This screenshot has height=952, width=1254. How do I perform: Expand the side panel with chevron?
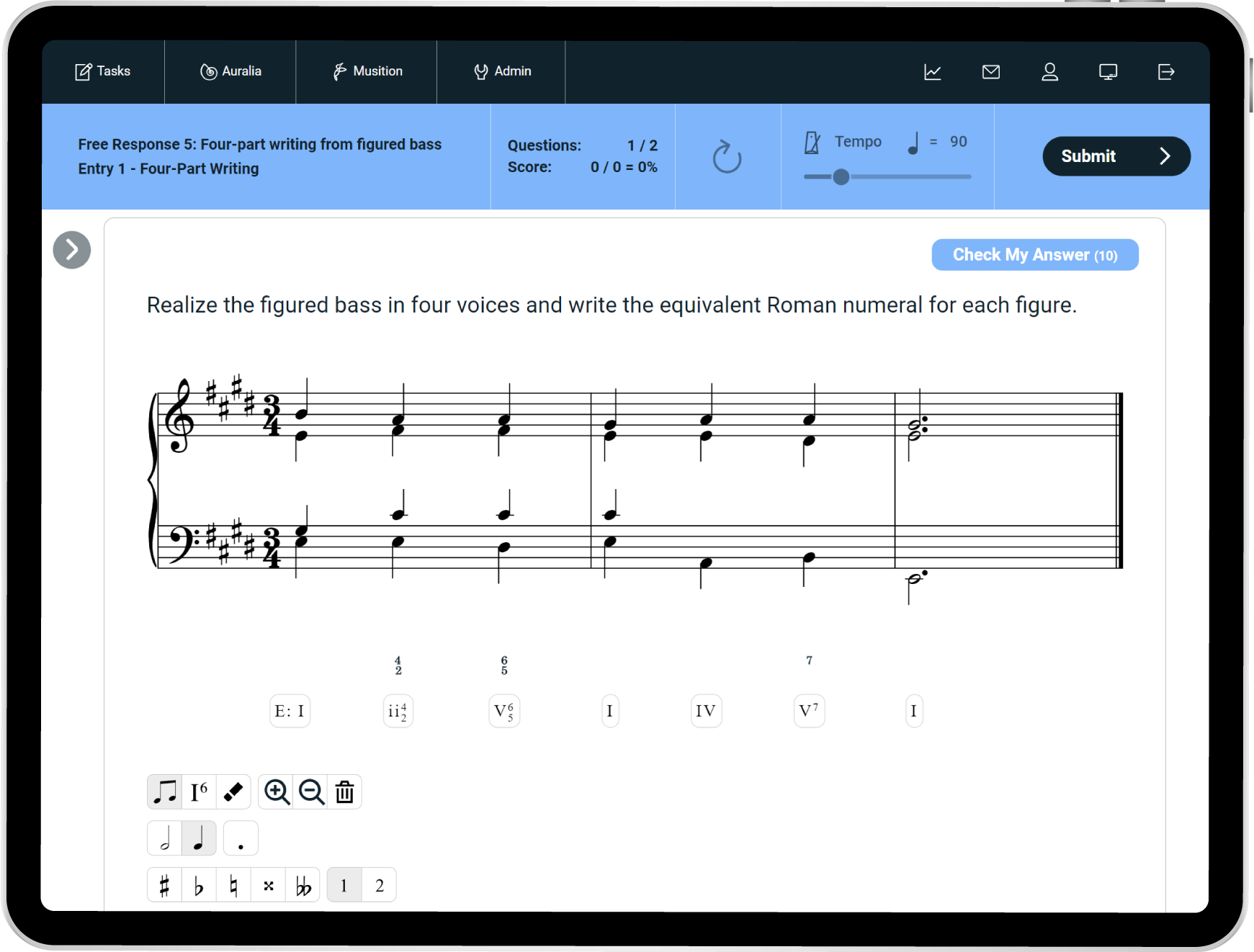(x=72, y=250)
